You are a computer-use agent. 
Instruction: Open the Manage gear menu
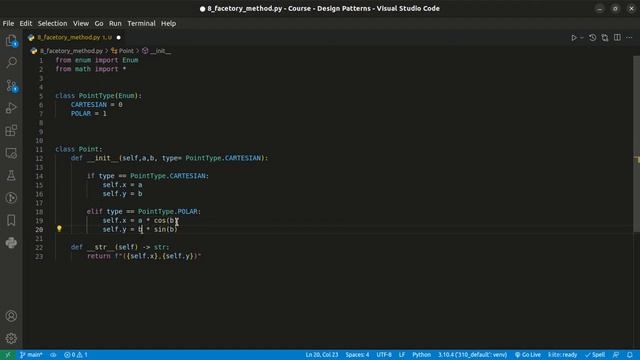click(11, 338)
